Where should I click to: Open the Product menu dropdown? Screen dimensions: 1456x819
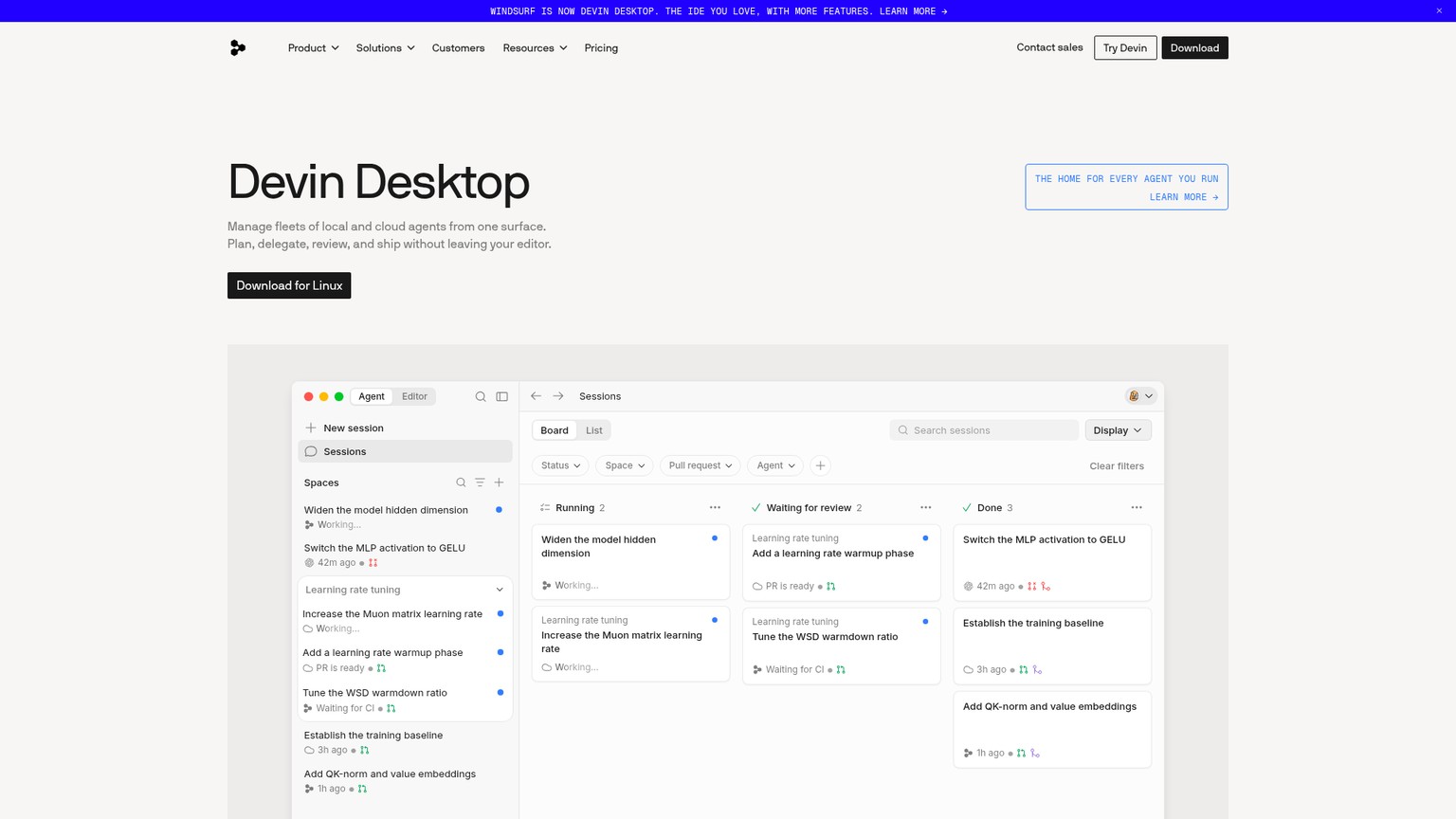click(x=314, y=47)
